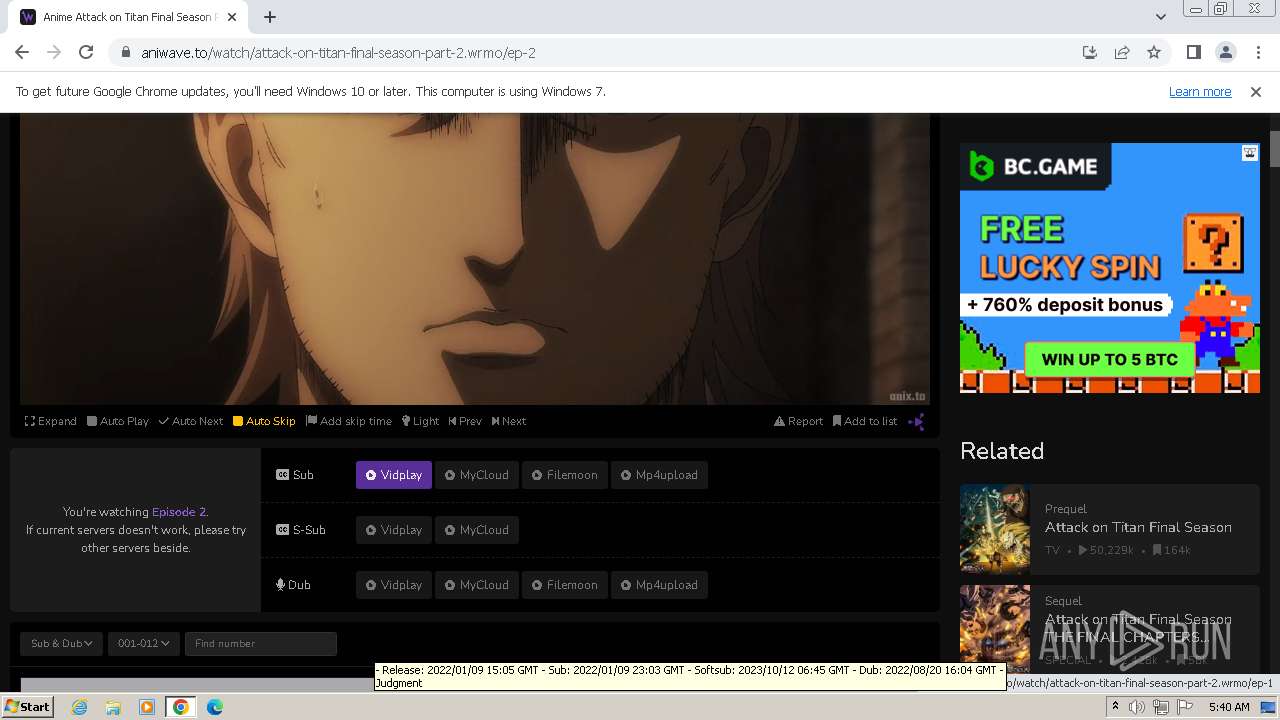Open BC.GAME free lucky spin ad
Screen dimensions: 1280x720
pos(1110,268)
